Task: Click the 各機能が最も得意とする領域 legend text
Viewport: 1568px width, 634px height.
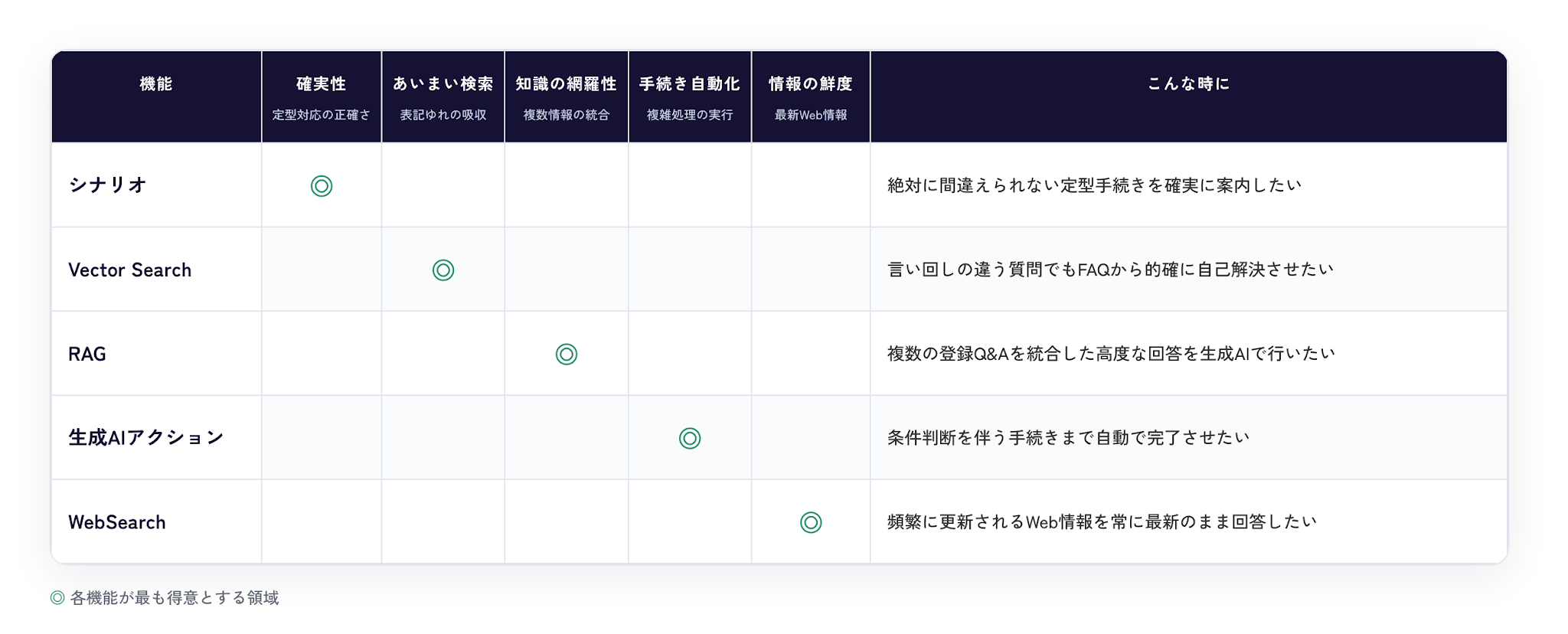Action: point(175,597)
